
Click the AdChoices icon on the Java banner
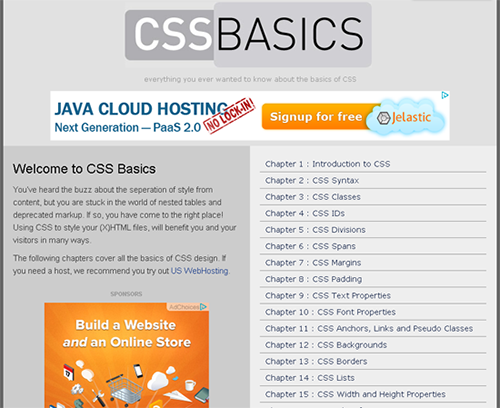pyautogui.click(x=445, y=95)
